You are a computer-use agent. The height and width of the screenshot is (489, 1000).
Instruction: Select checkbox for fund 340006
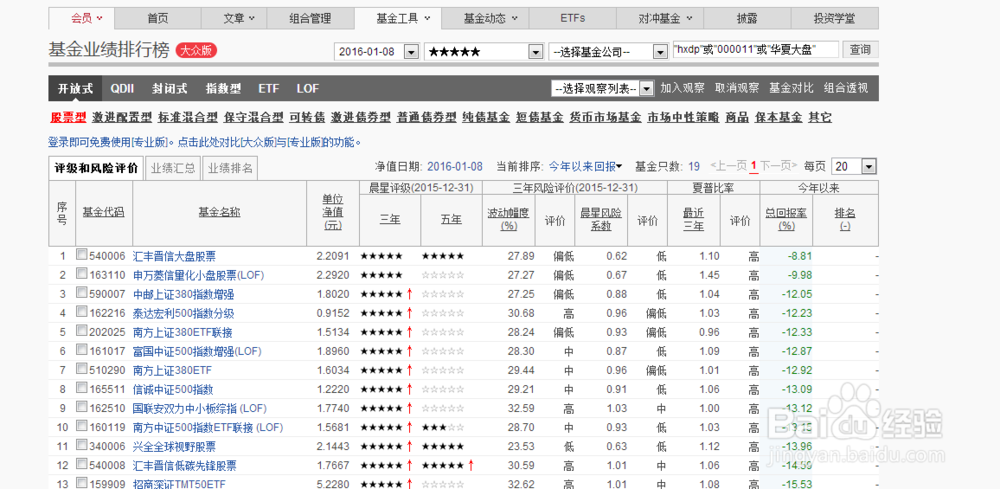tap(82, 445)
